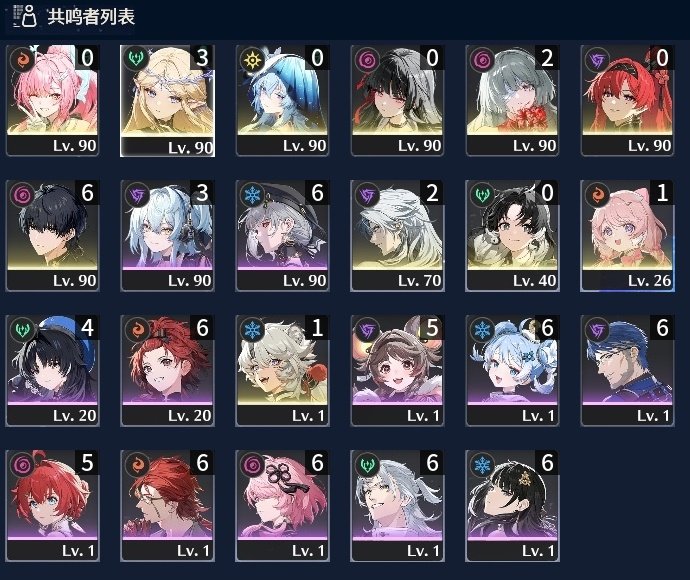Open the pink-haired Lv. 1 card with black hairpin
The width and height of the screenshot is (690, 580).
pos(283,506)
